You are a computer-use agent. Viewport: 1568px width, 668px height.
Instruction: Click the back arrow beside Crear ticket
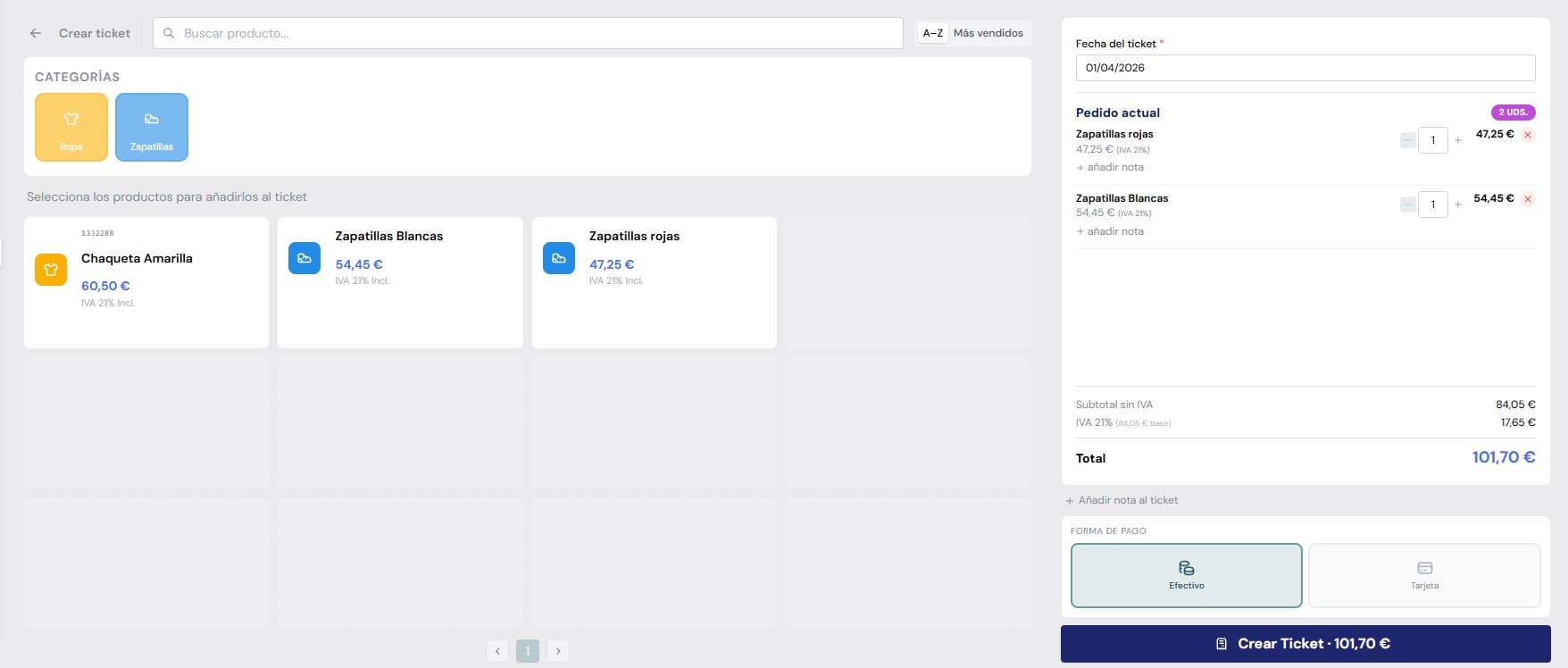36,33
